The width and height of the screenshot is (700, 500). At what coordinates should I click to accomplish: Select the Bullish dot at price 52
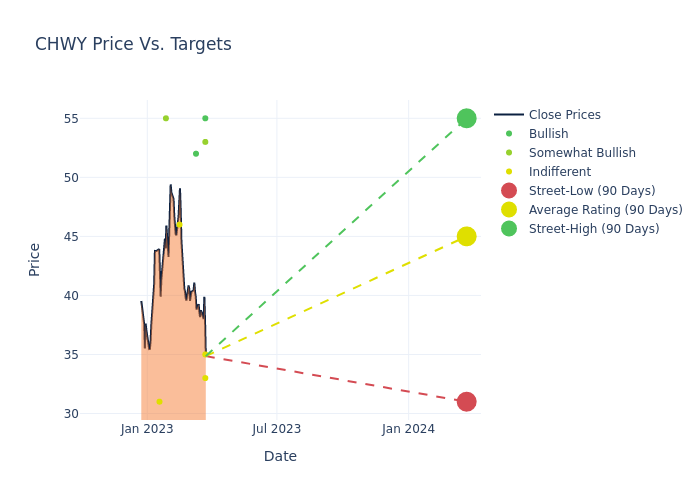[x=196, y=153]
